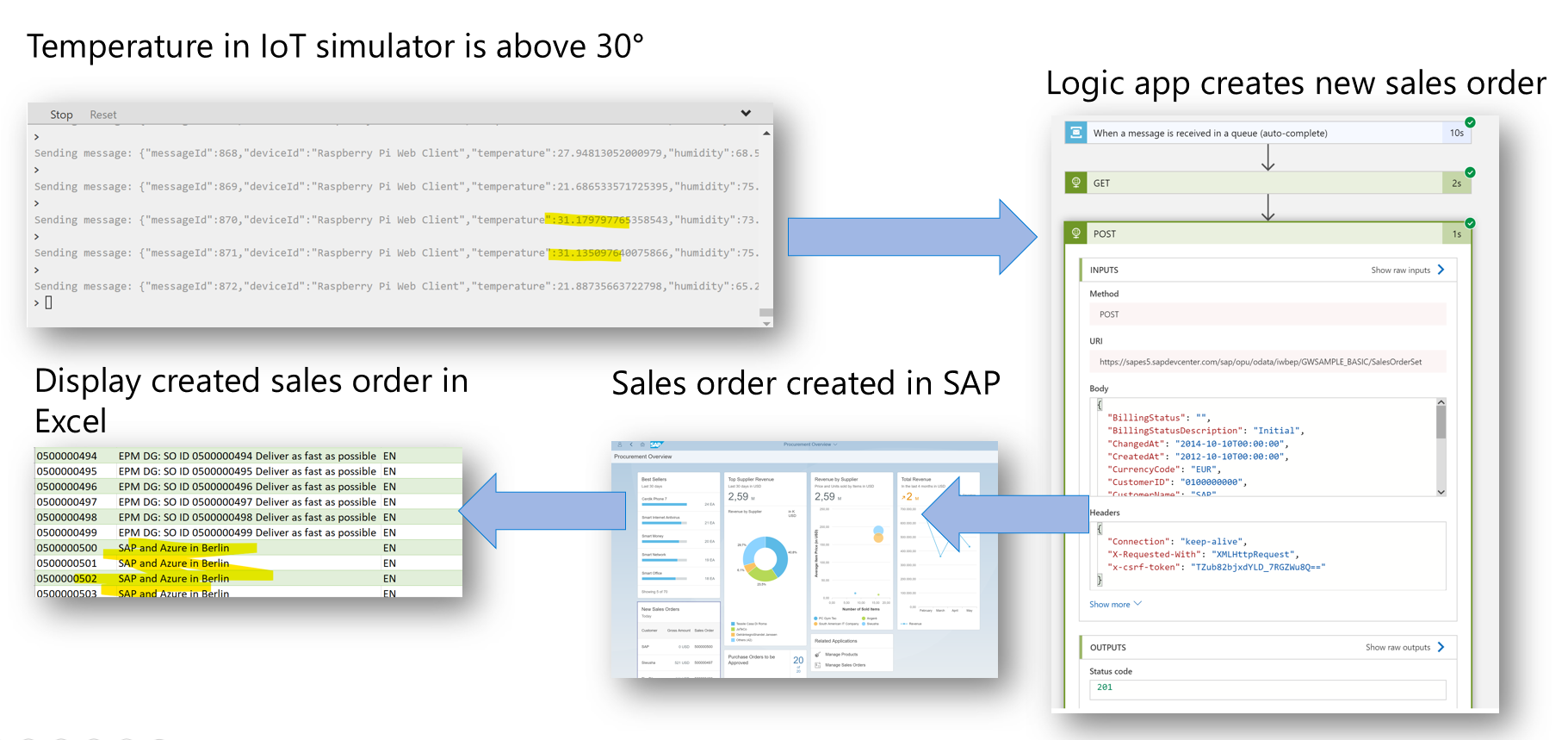The height and width of the screenshot is (740, 1568).
Task: Click Show raw outputs link
Action: coord(1398,647)
